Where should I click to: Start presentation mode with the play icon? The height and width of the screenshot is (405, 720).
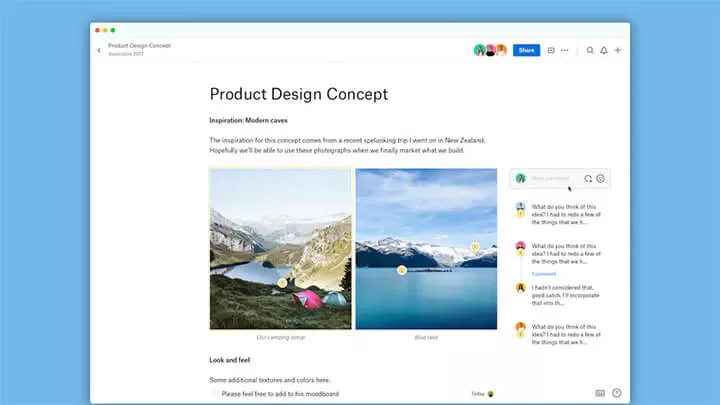[551, 50]
